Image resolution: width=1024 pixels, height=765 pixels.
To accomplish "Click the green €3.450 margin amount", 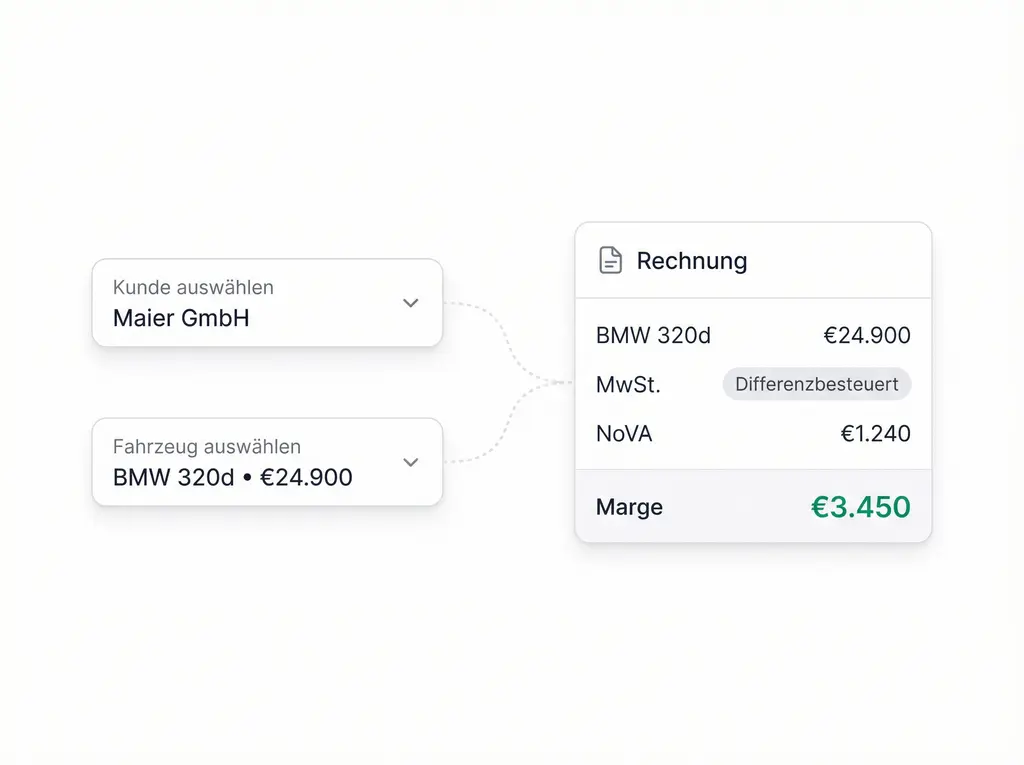I will (860, 507).
